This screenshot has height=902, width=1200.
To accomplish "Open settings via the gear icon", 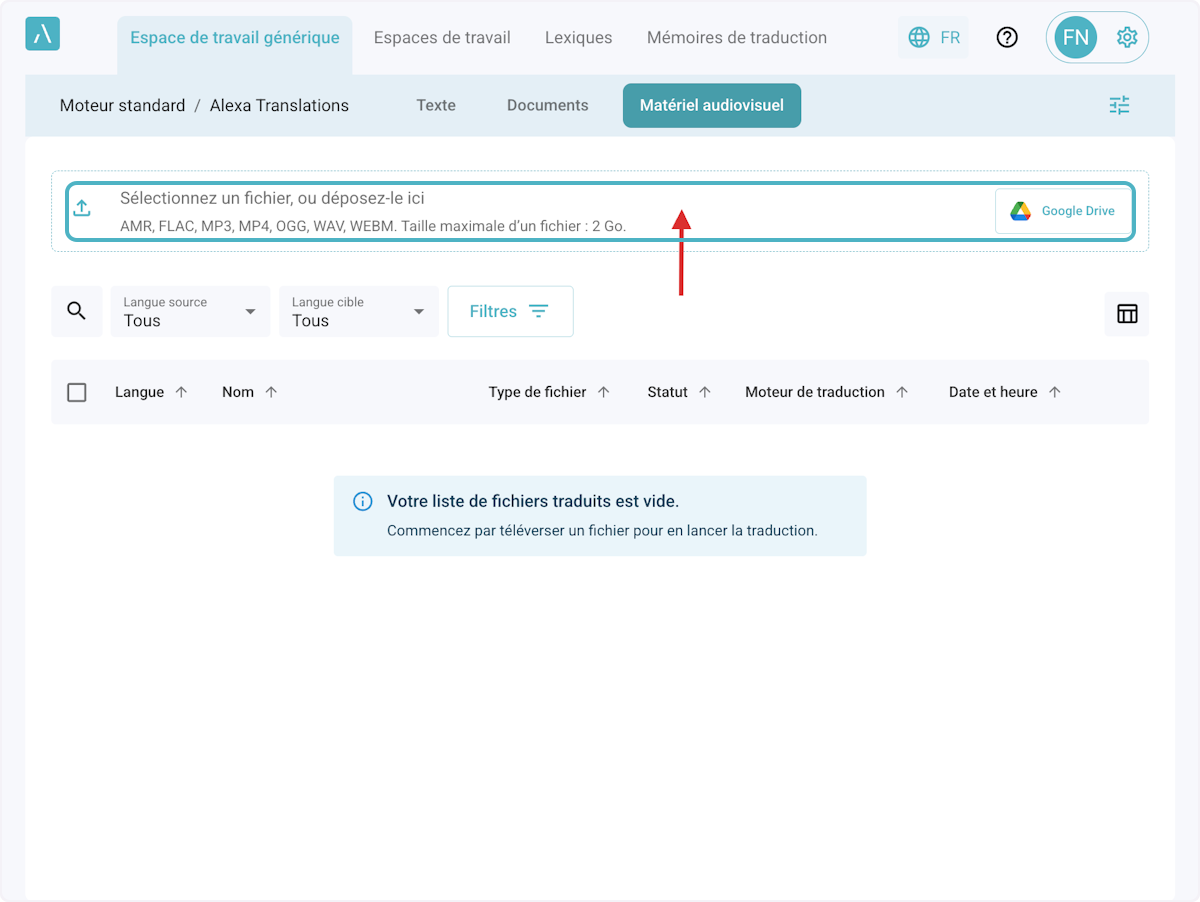I will [x=1127, y=38].
